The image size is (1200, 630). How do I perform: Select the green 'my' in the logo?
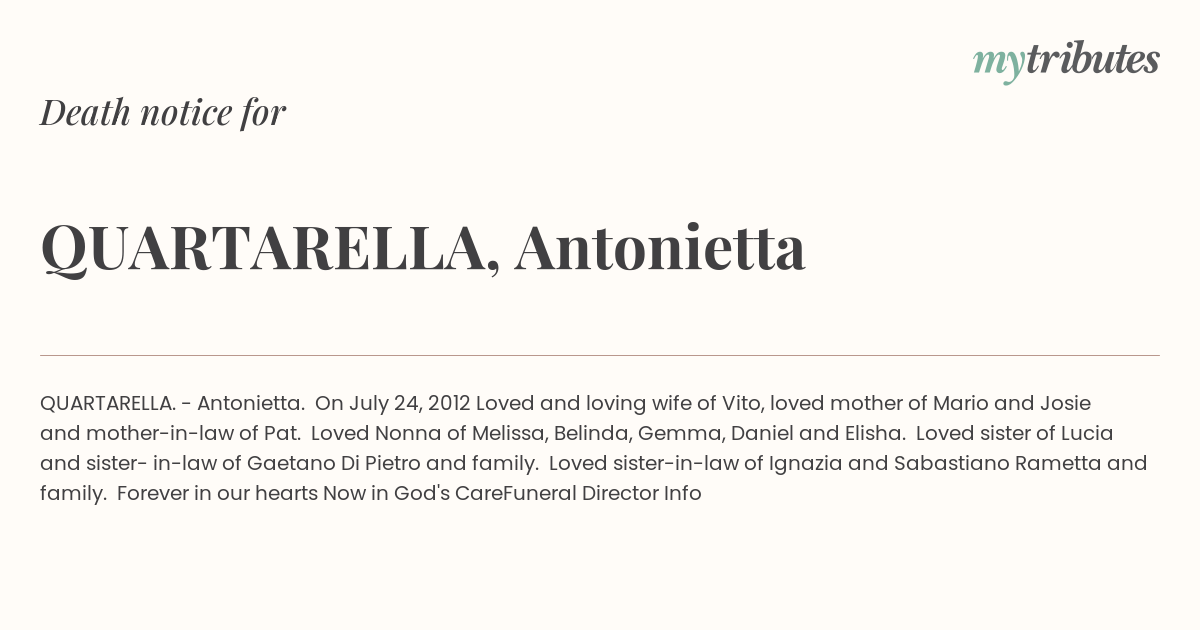pyautogui.click(x=998, y=65)
